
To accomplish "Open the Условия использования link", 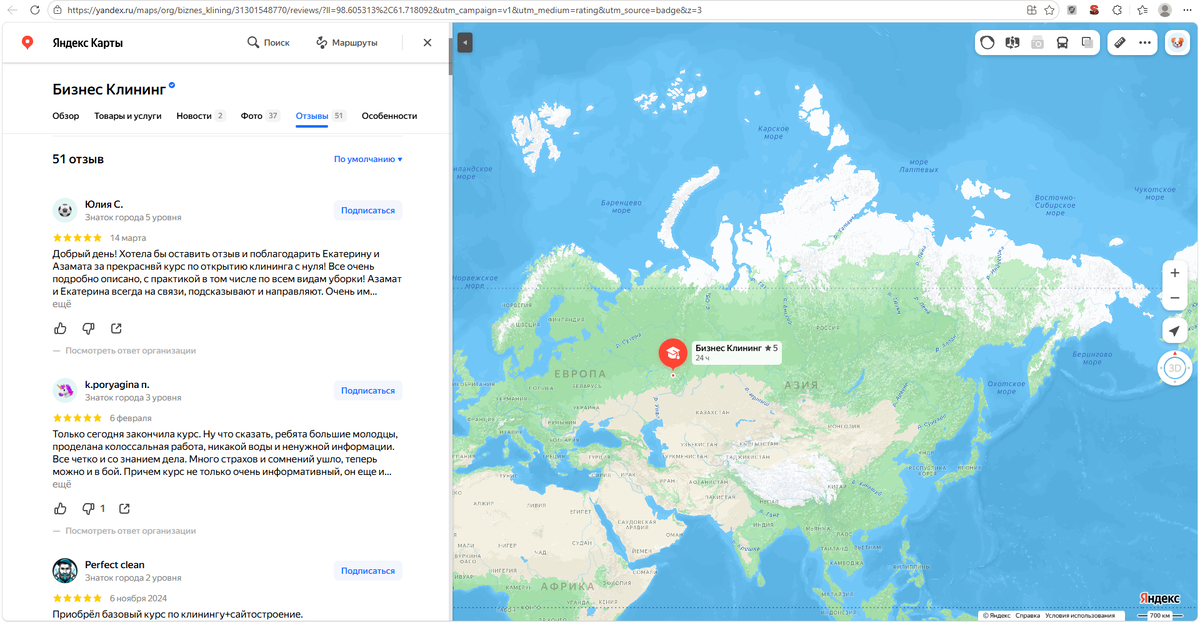I will click(1078, 615).
